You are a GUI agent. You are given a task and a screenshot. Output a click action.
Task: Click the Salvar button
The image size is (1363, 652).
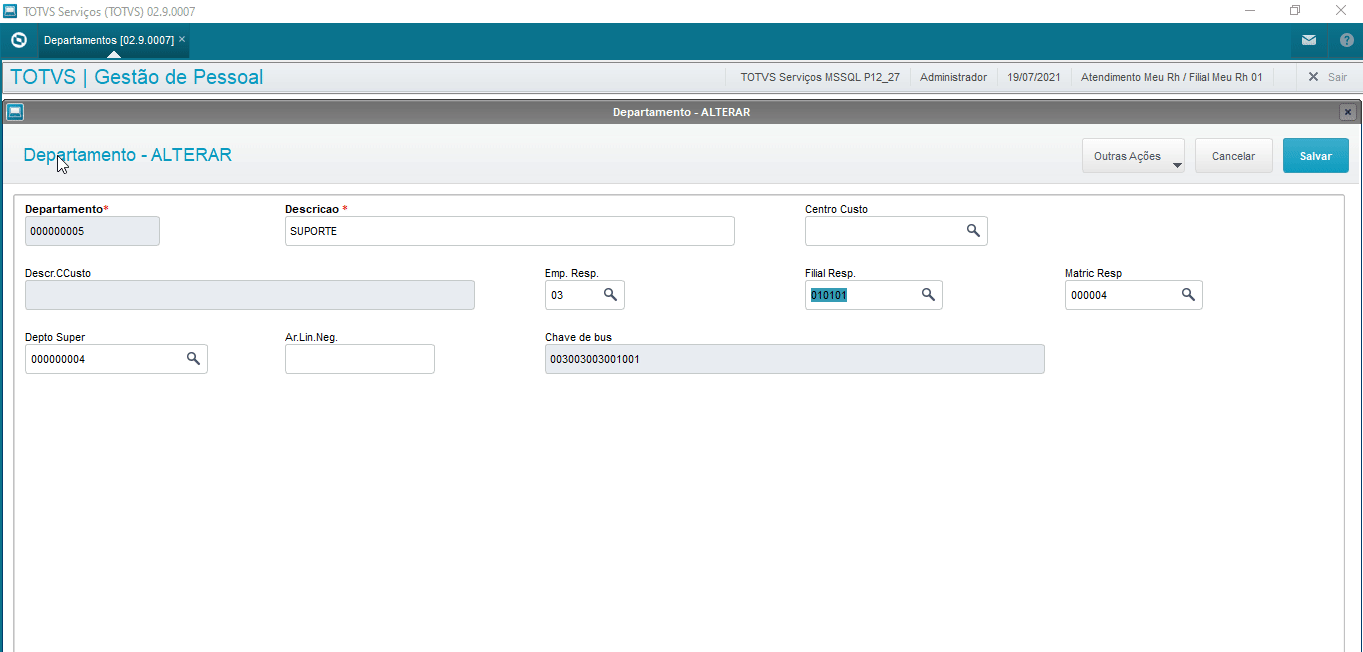1316,156
